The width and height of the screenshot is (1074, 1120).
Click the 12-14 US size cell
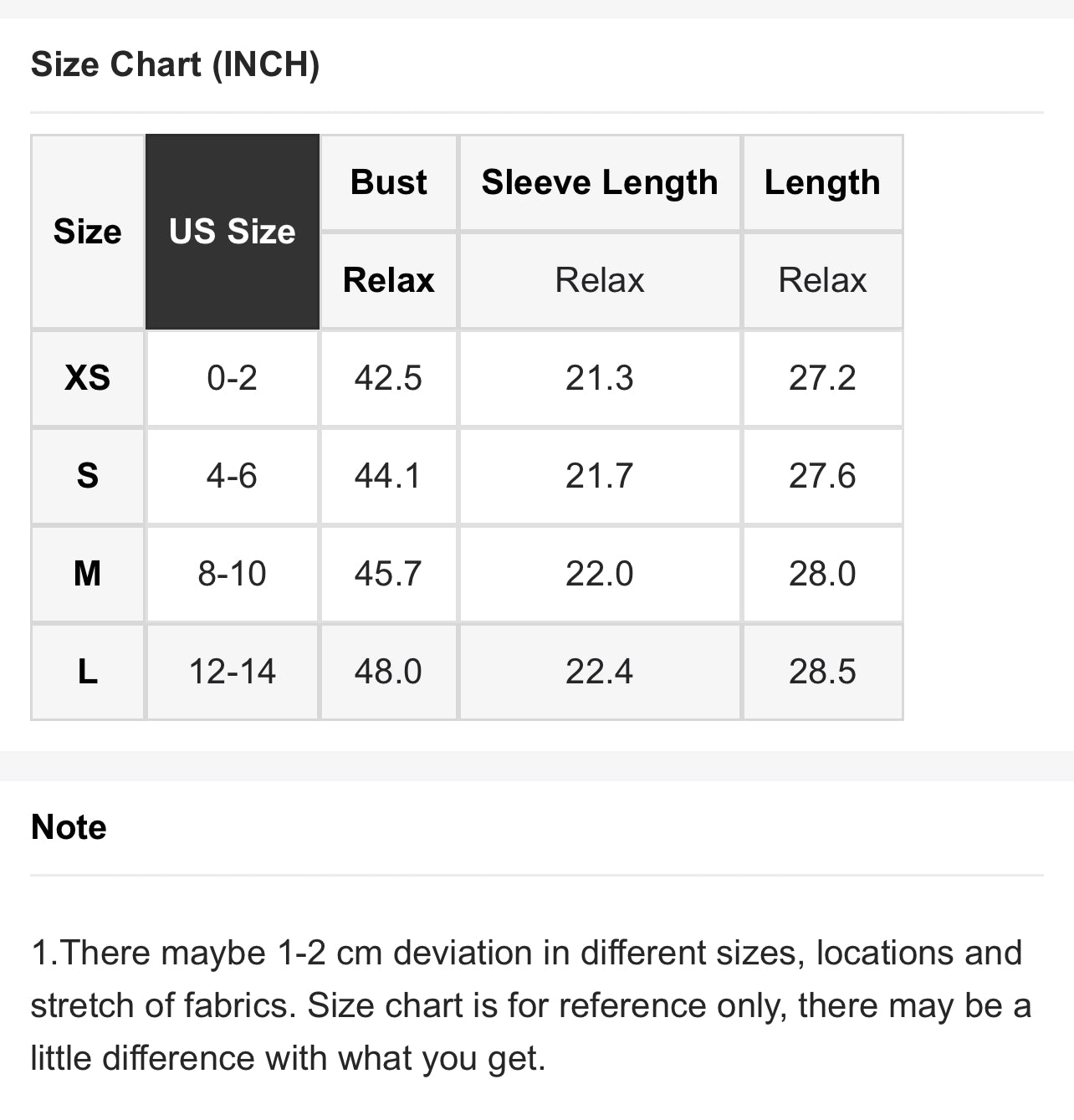coord(232,672)
